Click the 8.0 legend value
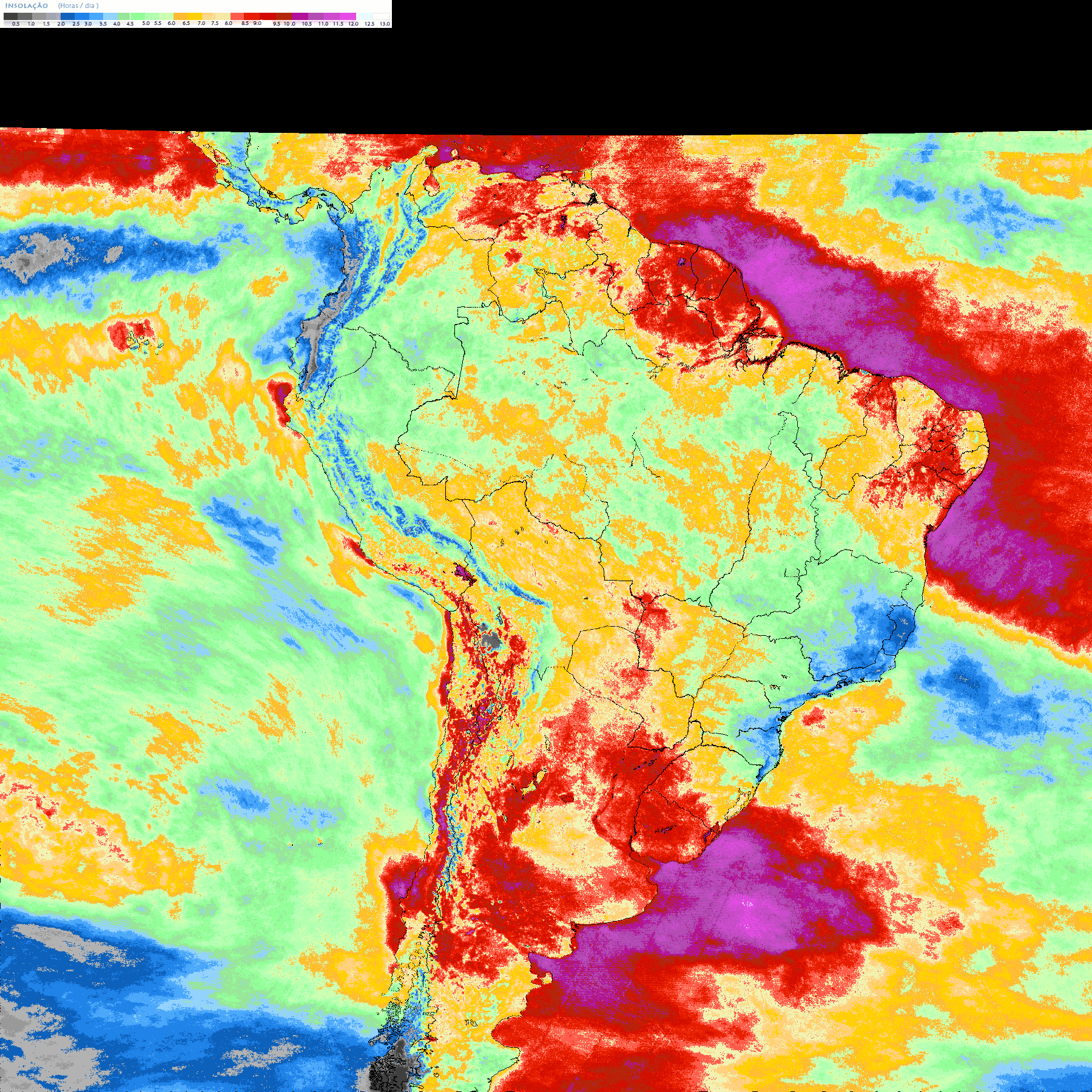The image size is (1092, 1092). pos(229,23)
